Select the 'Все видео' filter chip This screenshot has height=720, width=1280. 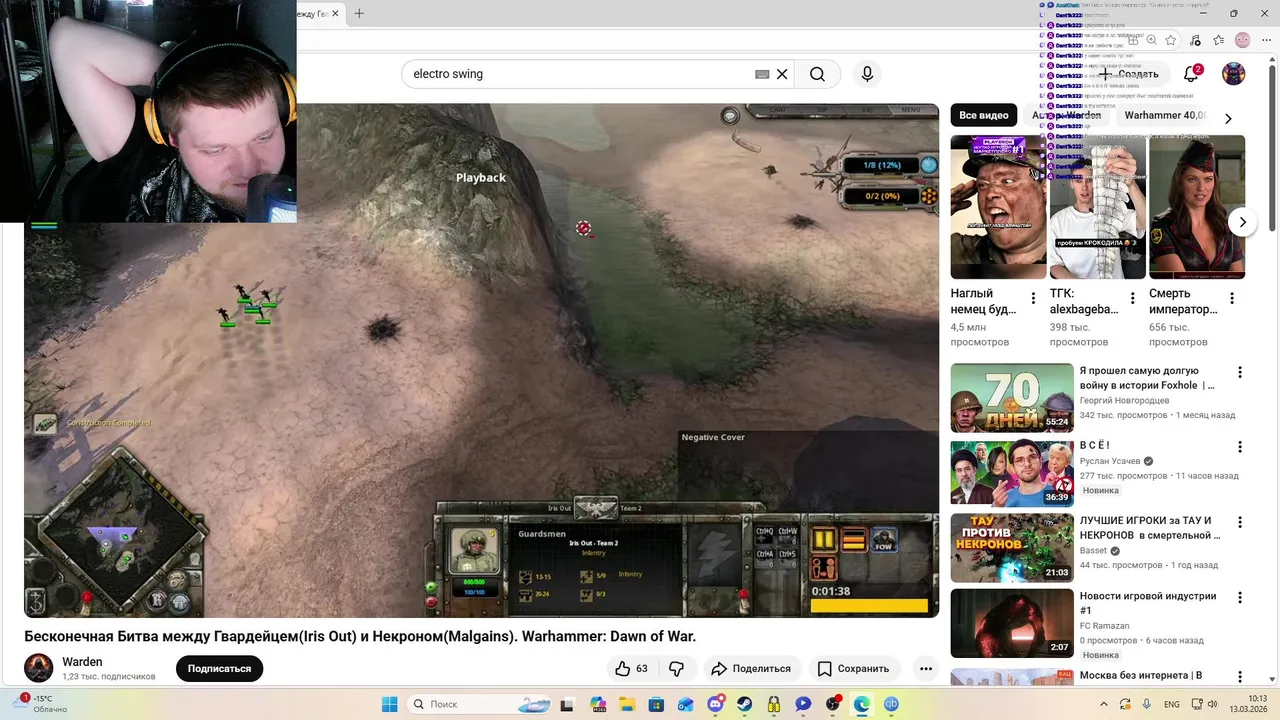point(984,115)
